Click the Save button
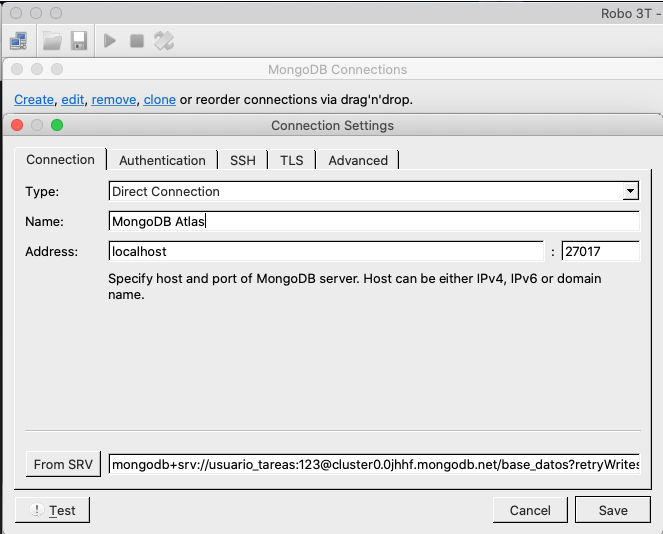The image size is (663, 534). 613,510
